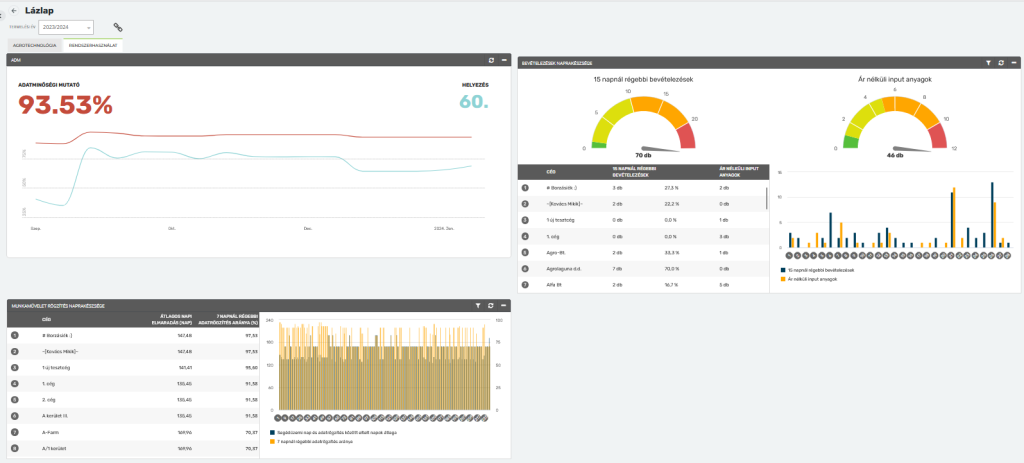The image size is (1024, 463).
Task: Click the back arrow next to Lázlap
Action: (x=13, y=10)
